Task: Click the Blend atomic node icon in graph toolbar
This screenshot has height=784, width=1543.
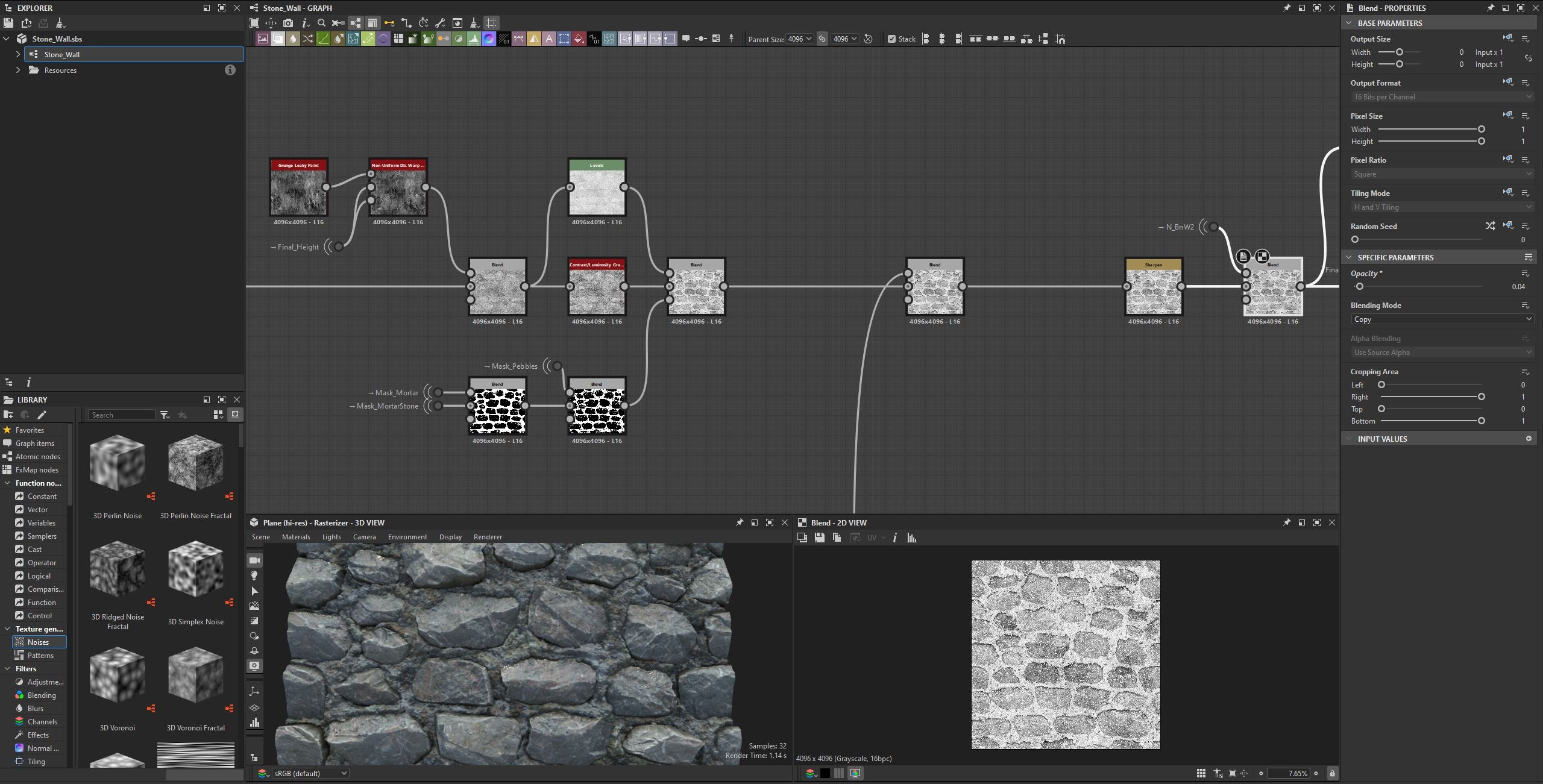Action: tap(278, 39)
